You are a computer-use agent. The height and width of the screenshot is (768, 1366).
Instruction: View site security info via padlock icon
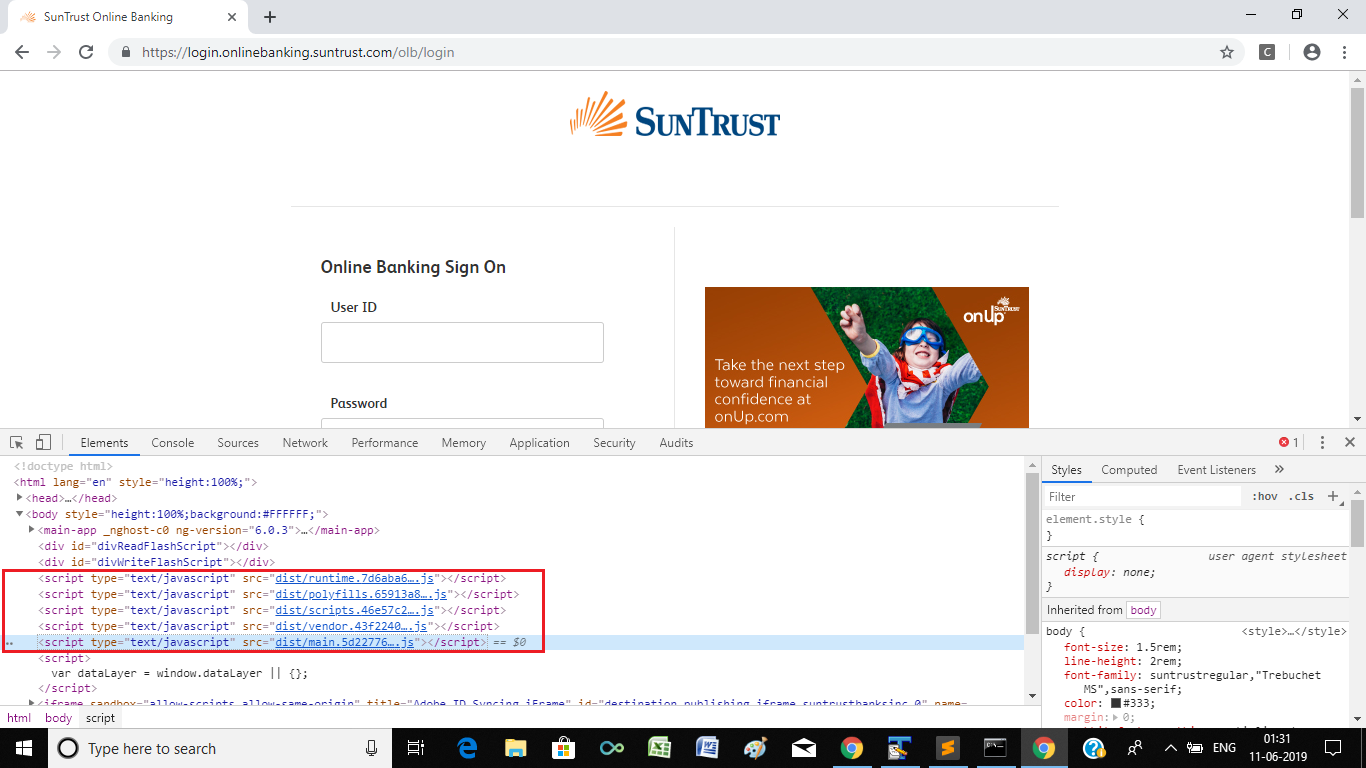125,52
